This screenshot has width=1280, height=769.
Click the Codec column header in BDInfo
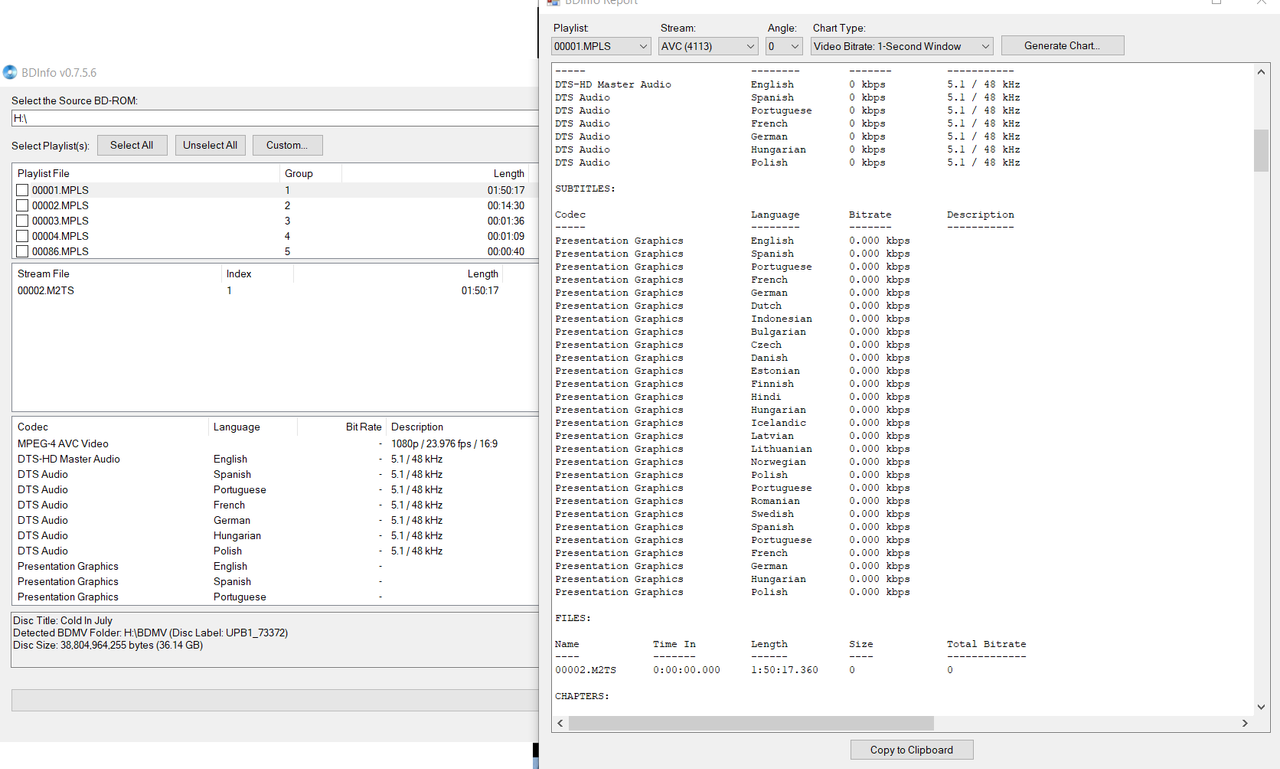[x=110, y=426]
